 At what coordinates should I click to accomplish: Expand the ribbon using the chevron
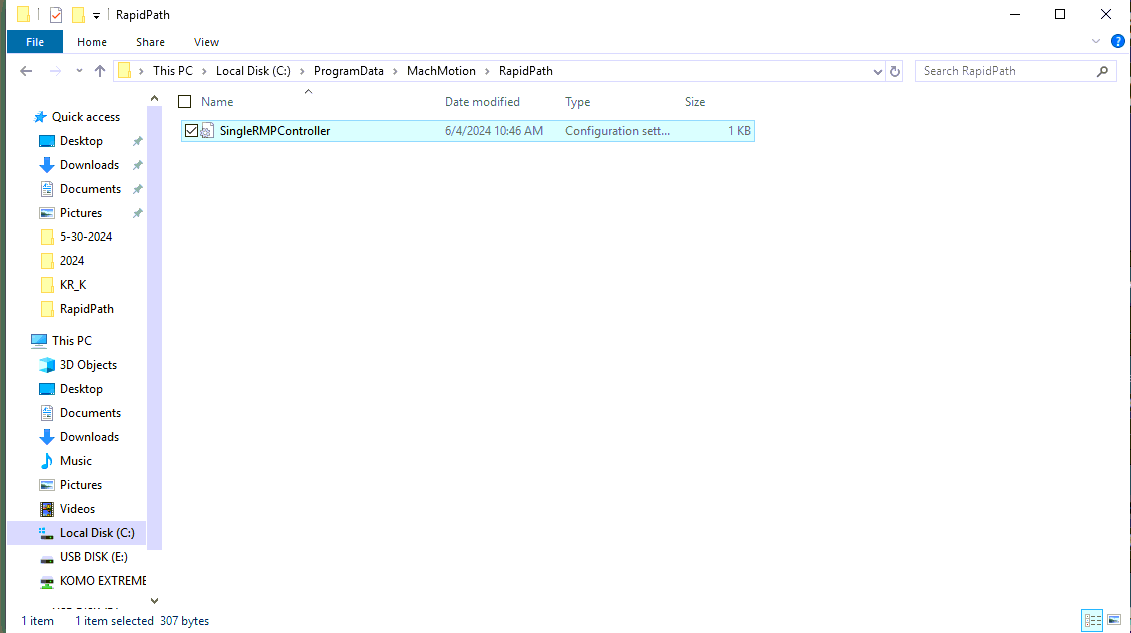(x=1097, y=42)
